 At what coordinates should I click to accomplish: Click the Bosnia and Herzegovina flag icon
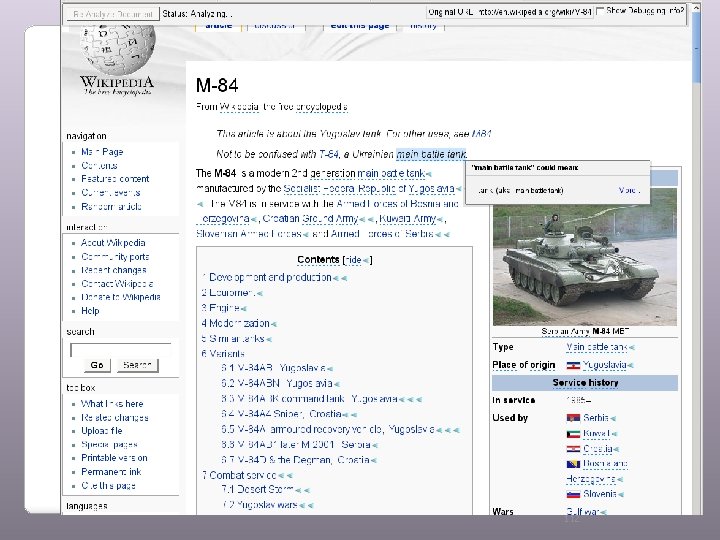coord(573,464)
